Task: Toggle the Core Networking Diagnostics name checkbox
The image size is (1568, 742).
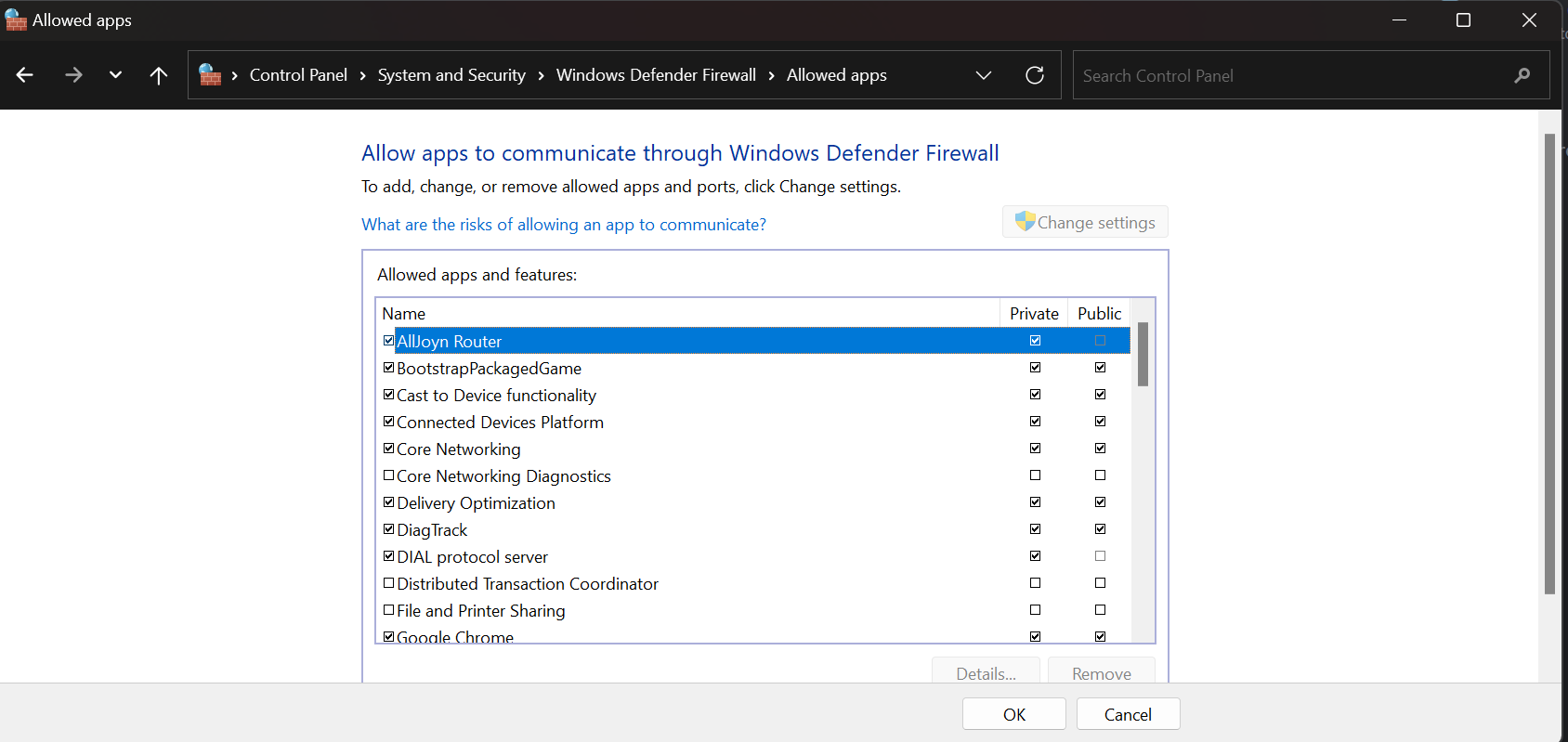Action: 388,475
